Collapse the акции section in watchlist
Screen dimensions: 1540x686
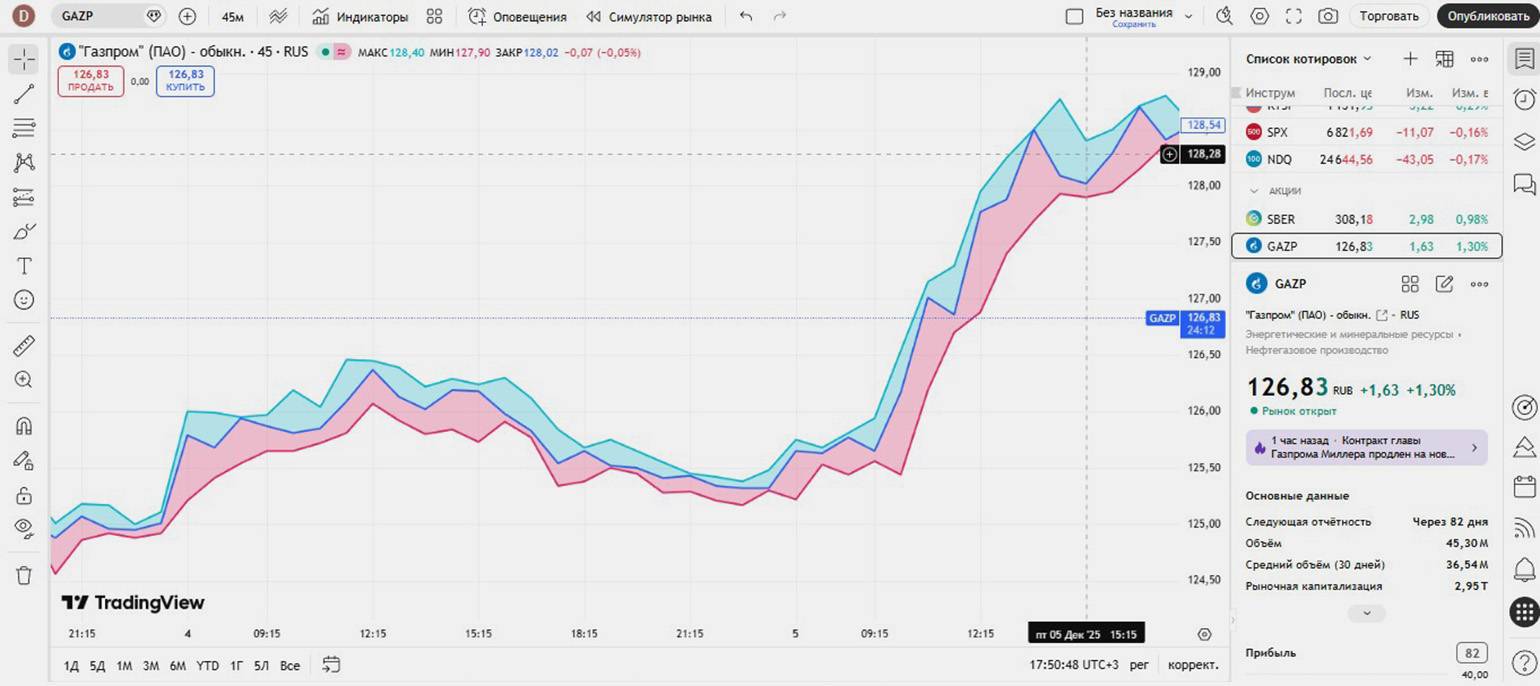click(x=1254, y=190)
